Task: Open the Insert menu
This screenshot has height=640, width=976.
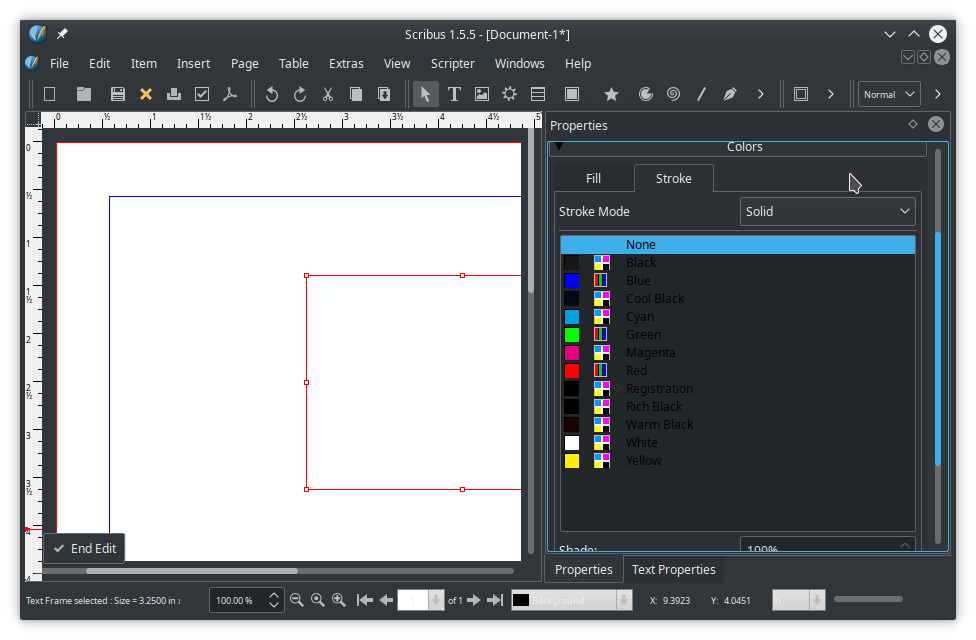Action: click(x=193, y=63)
